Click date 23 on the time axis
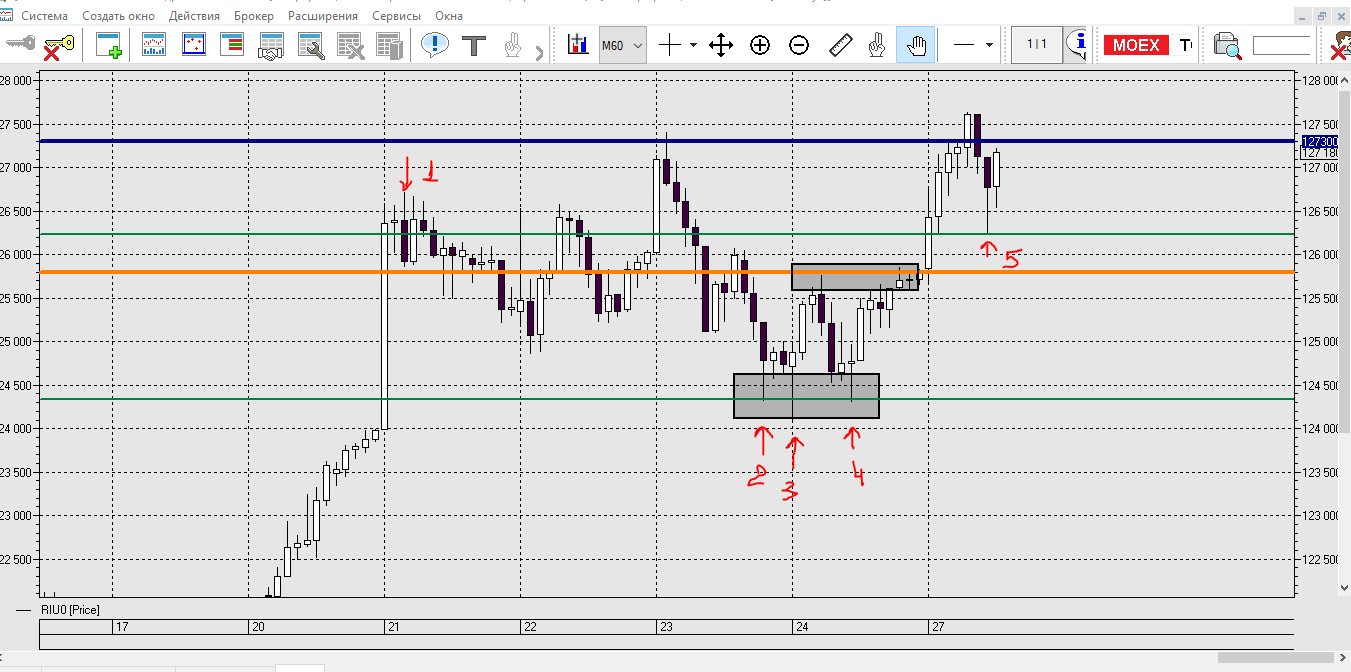This screenshot has width=1351, height=672. coord(666,627)
